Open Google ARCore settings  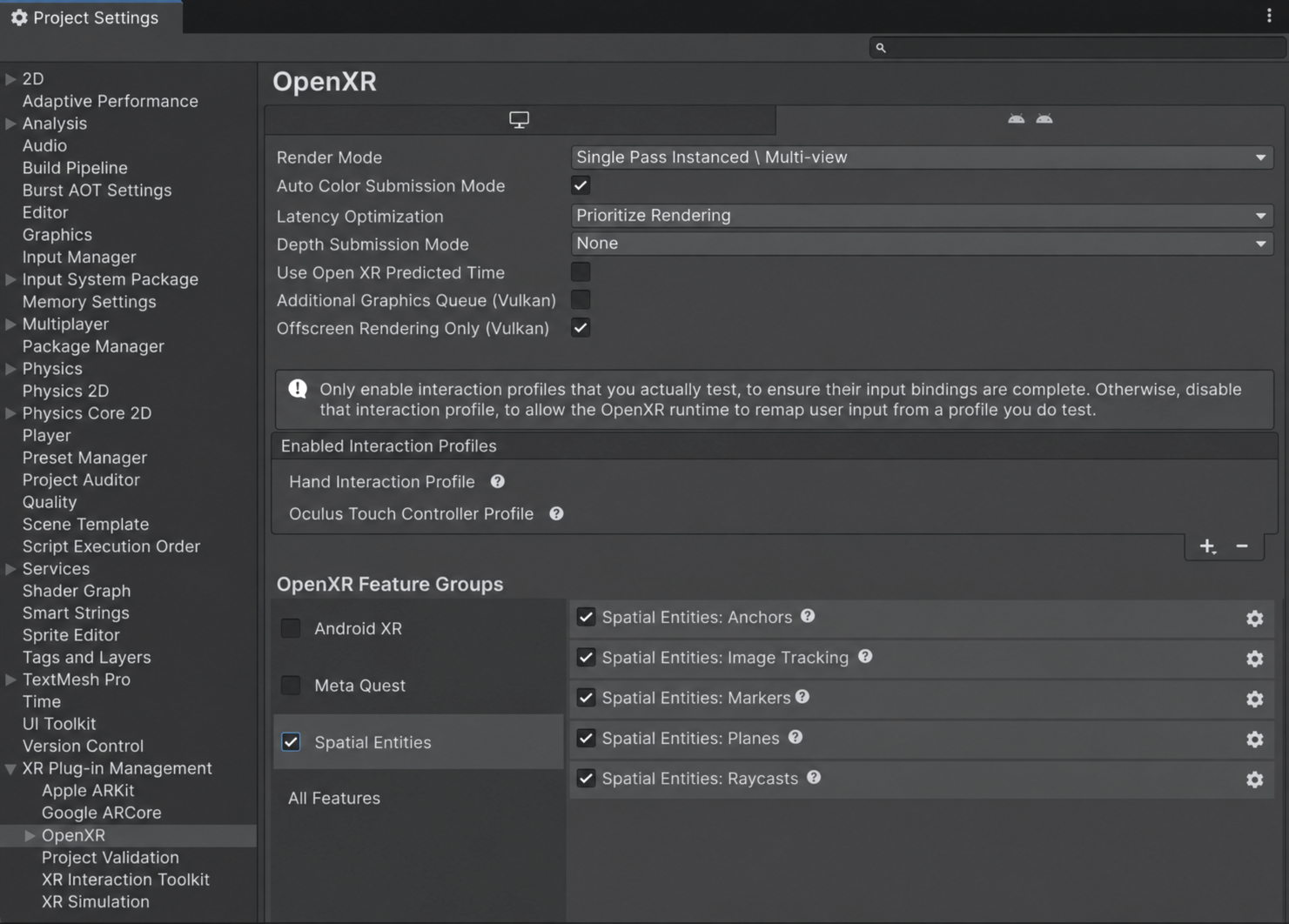[x=102, y=813]
